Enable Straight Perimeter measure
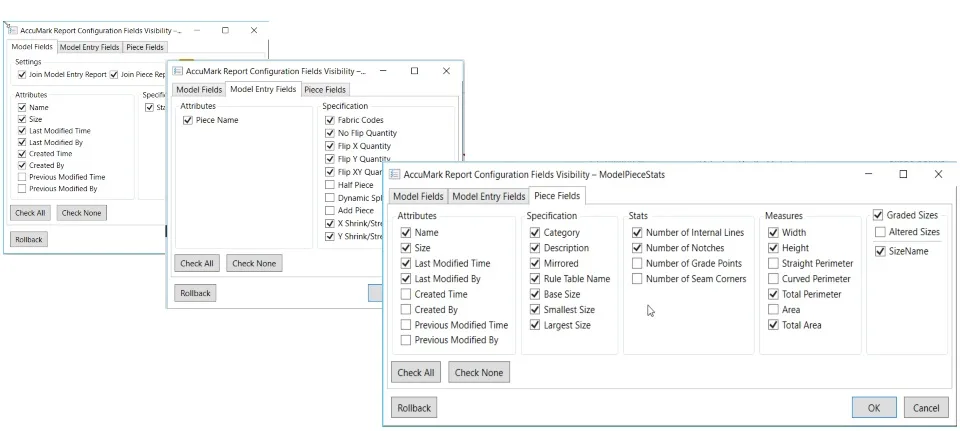The height and width of the screenshot is (431, 960). [773, 263]
